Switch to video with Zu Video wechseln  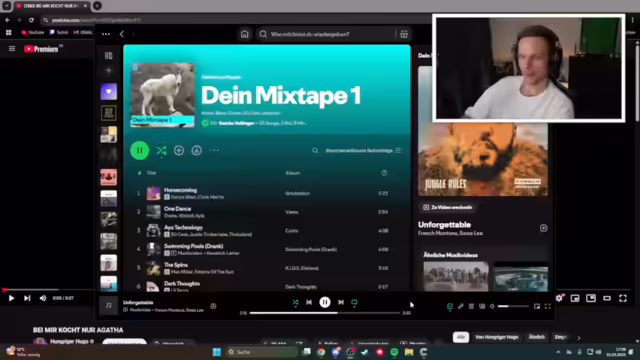[448, 207]
